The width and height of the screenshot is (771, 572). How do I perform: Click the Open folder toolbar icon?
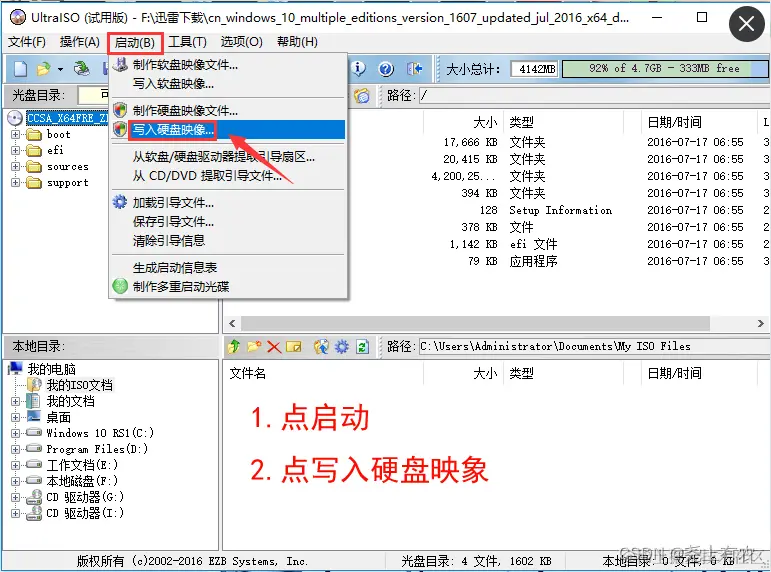coord(44,69)
